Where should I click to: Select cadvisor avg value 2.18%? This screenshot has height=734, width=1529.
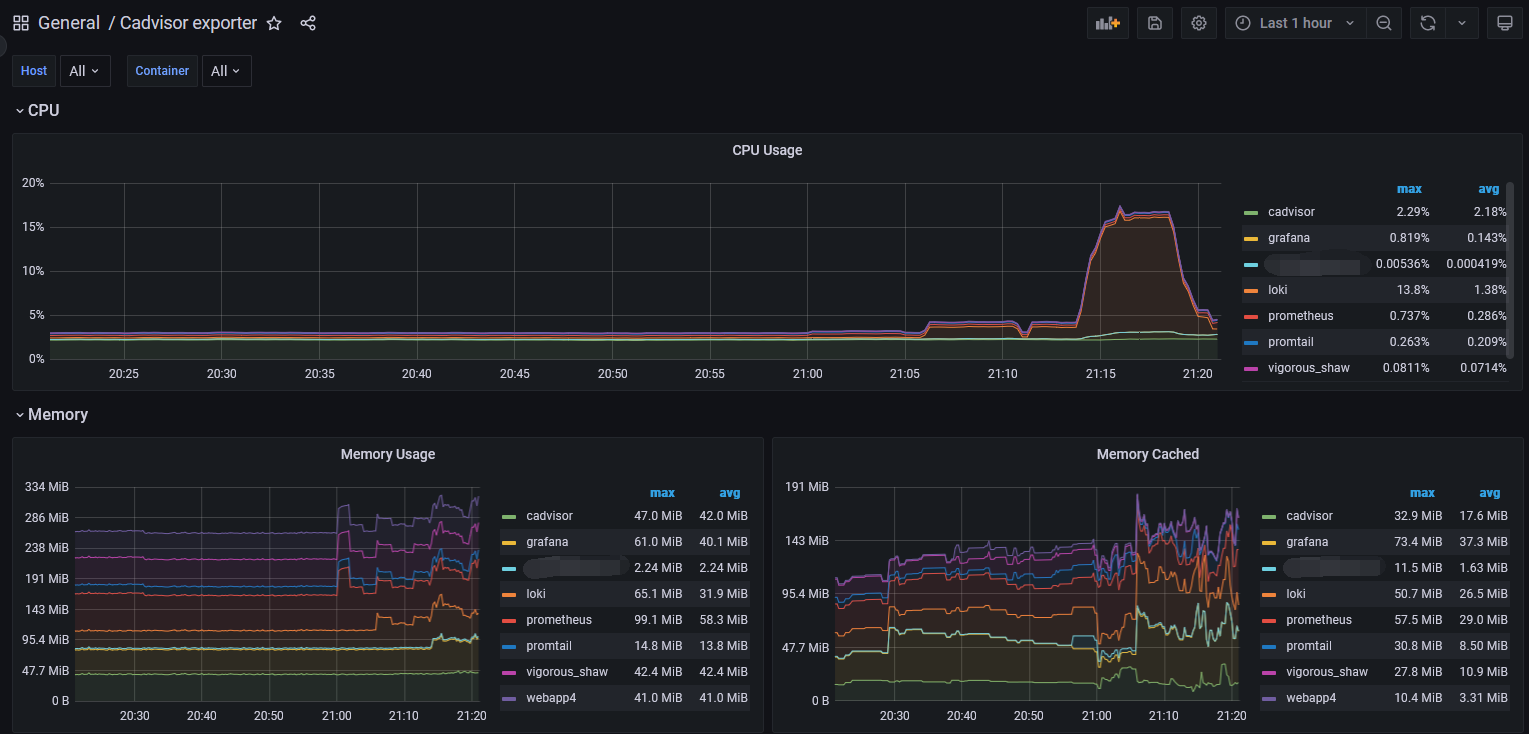(1488, 212)
